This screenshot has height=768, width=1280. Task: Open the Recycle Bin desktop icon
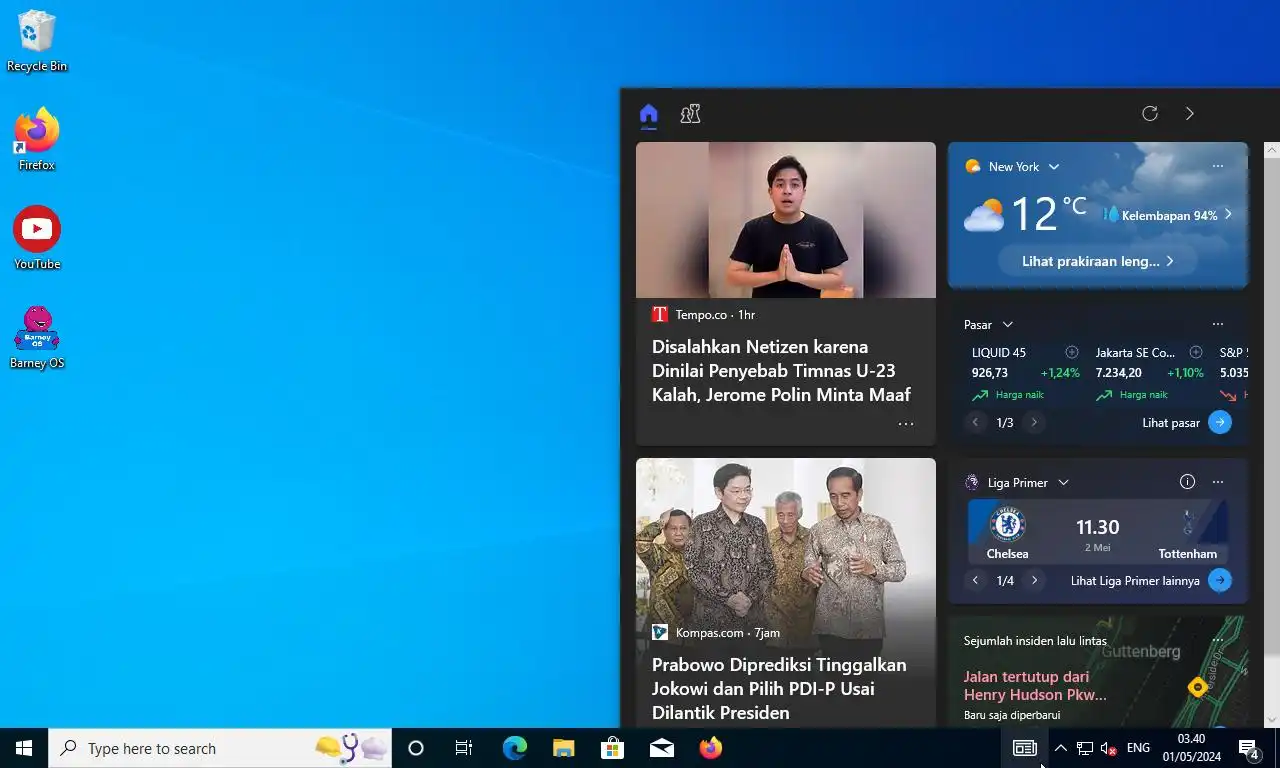[x=37, y=41]
